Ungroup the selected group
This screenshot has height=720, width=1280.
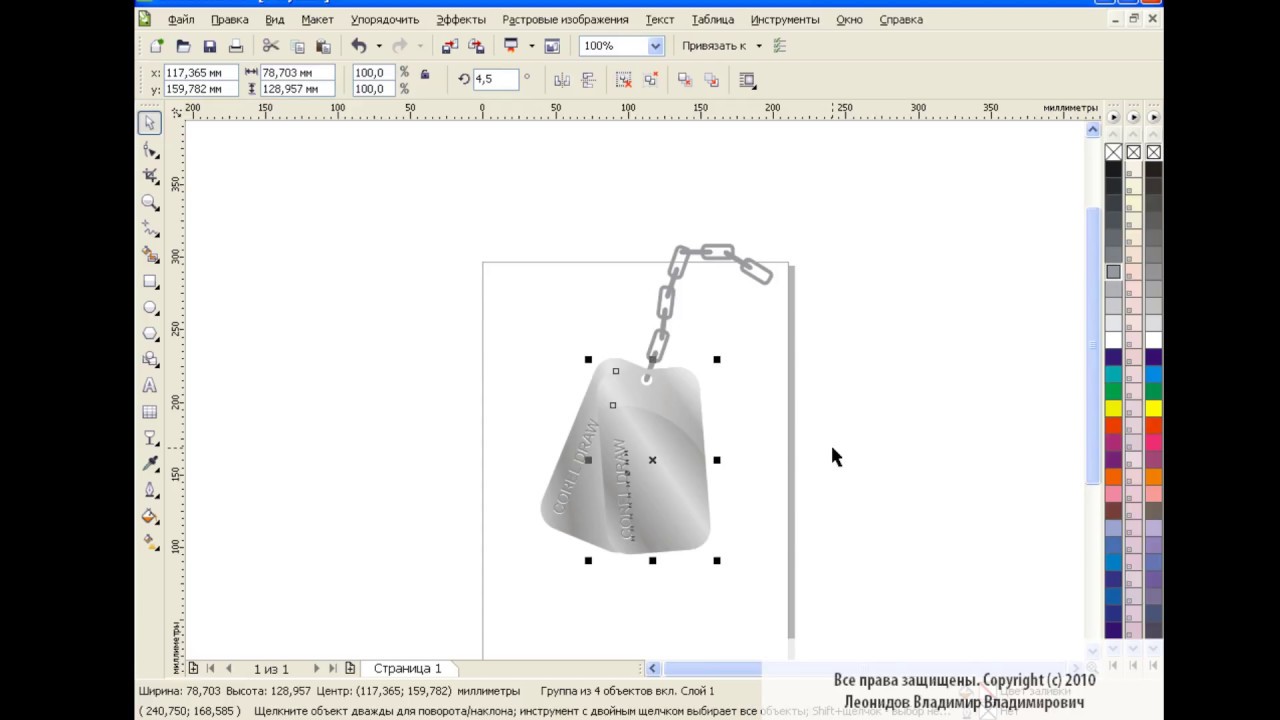pos(624,80)
